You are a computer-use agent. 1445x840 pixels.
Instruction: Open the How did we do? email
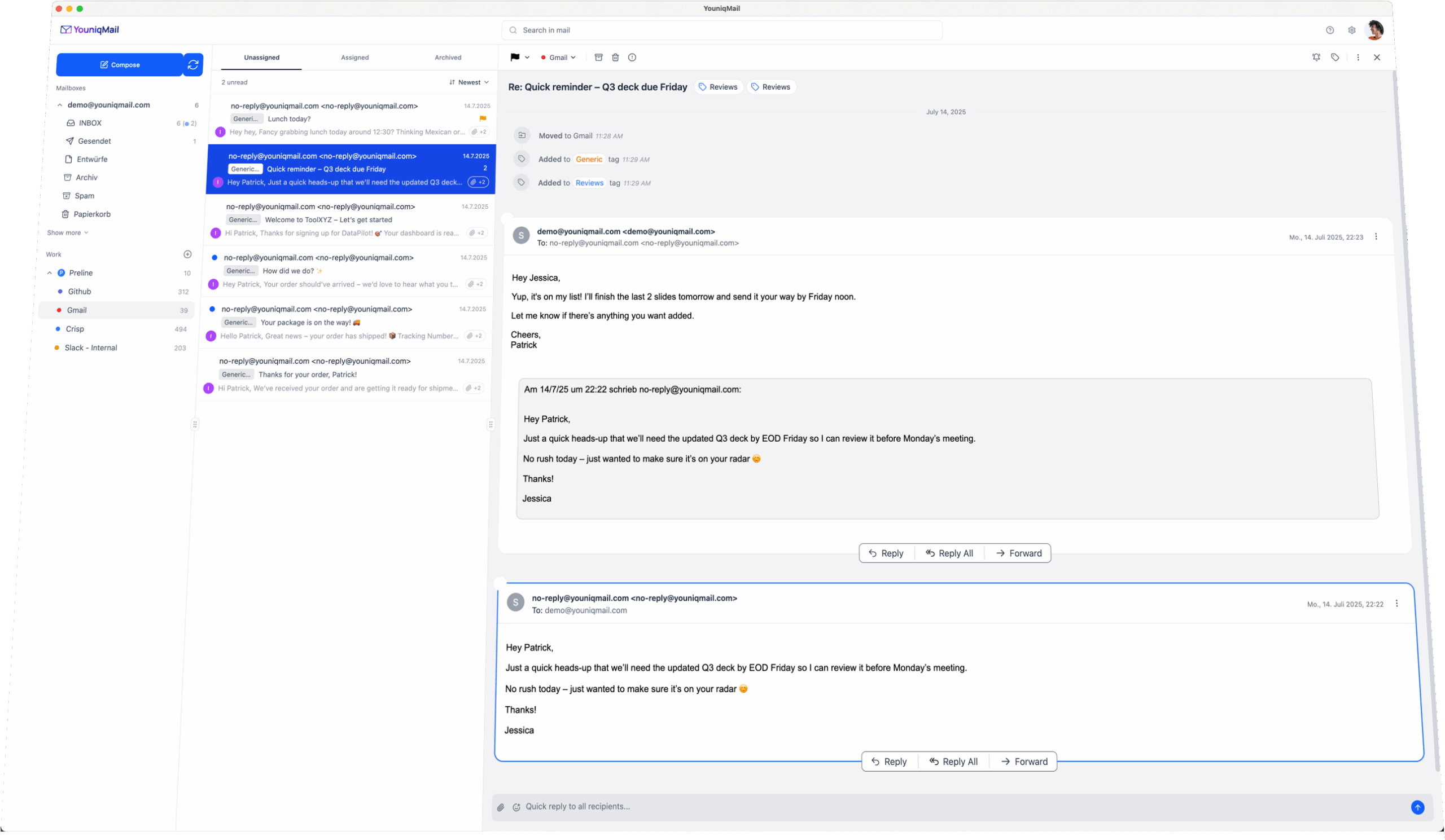347,271
